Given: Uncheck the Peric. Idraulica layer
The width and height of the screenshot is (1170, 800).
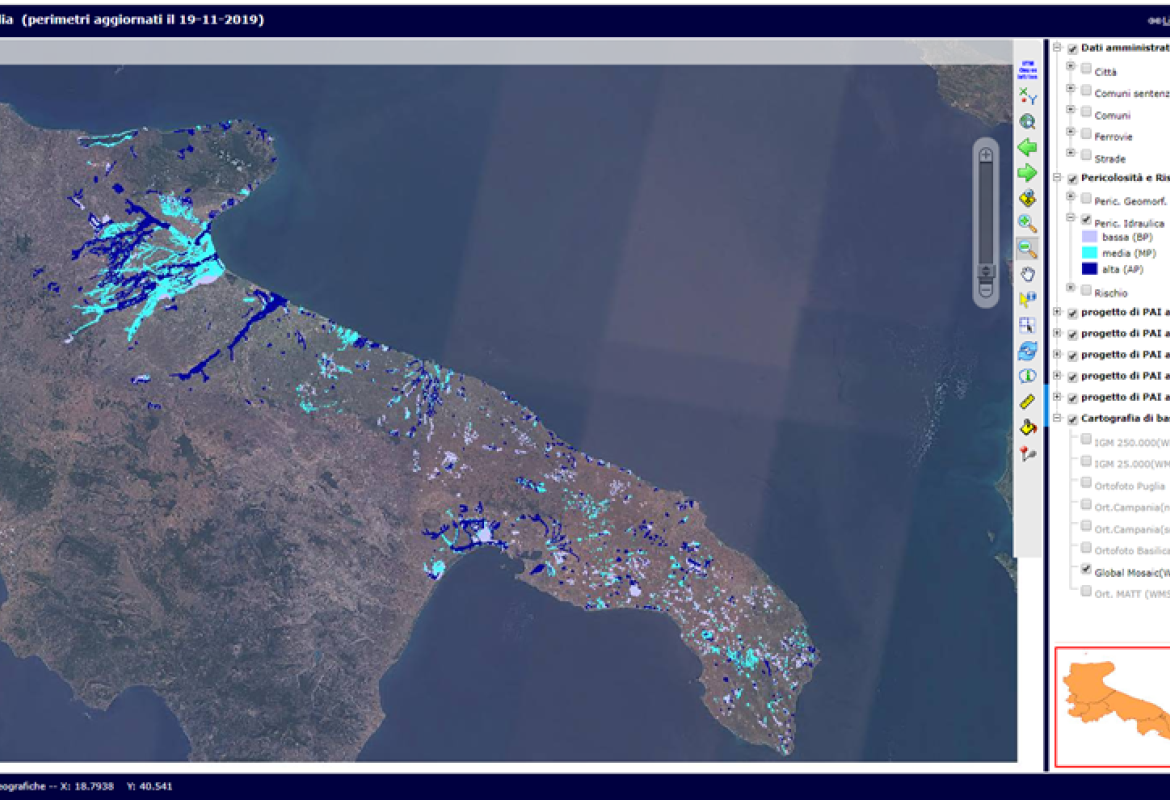Looking at the screenshot, I should (x=1086, y=218).
